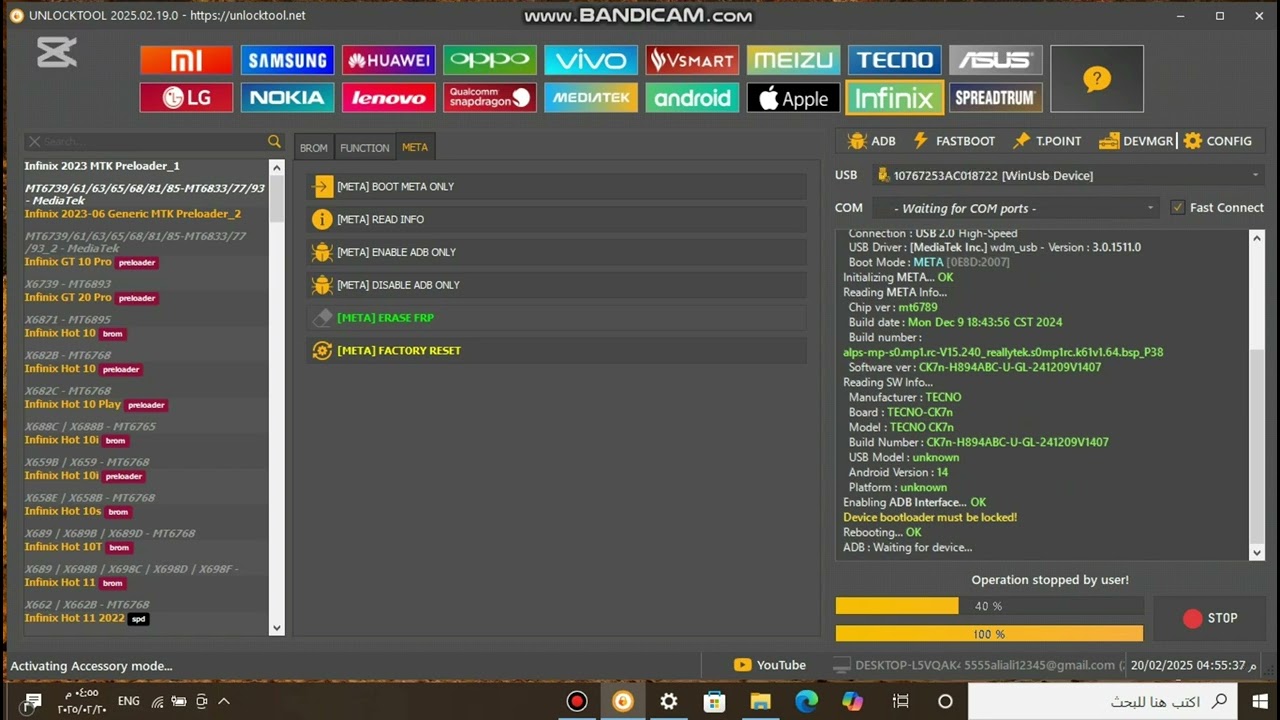The width and height of the screenshot is (1280, 720).
Task: Launch Microsoft Store from the taskbar
Action: pyautogui.click(x=714, y=701)
